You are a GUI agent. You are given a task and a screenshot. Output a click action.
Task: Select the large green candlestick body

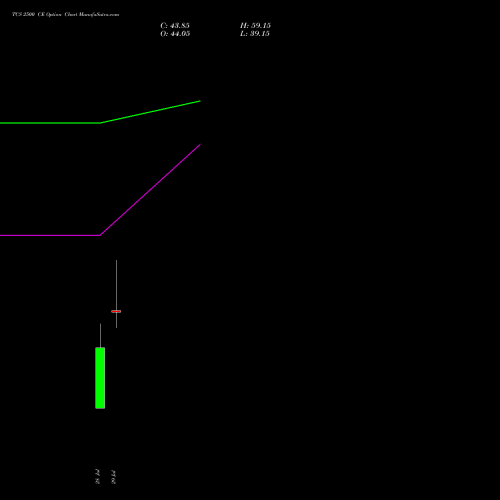pyautogui.click(x=100, y=378)
